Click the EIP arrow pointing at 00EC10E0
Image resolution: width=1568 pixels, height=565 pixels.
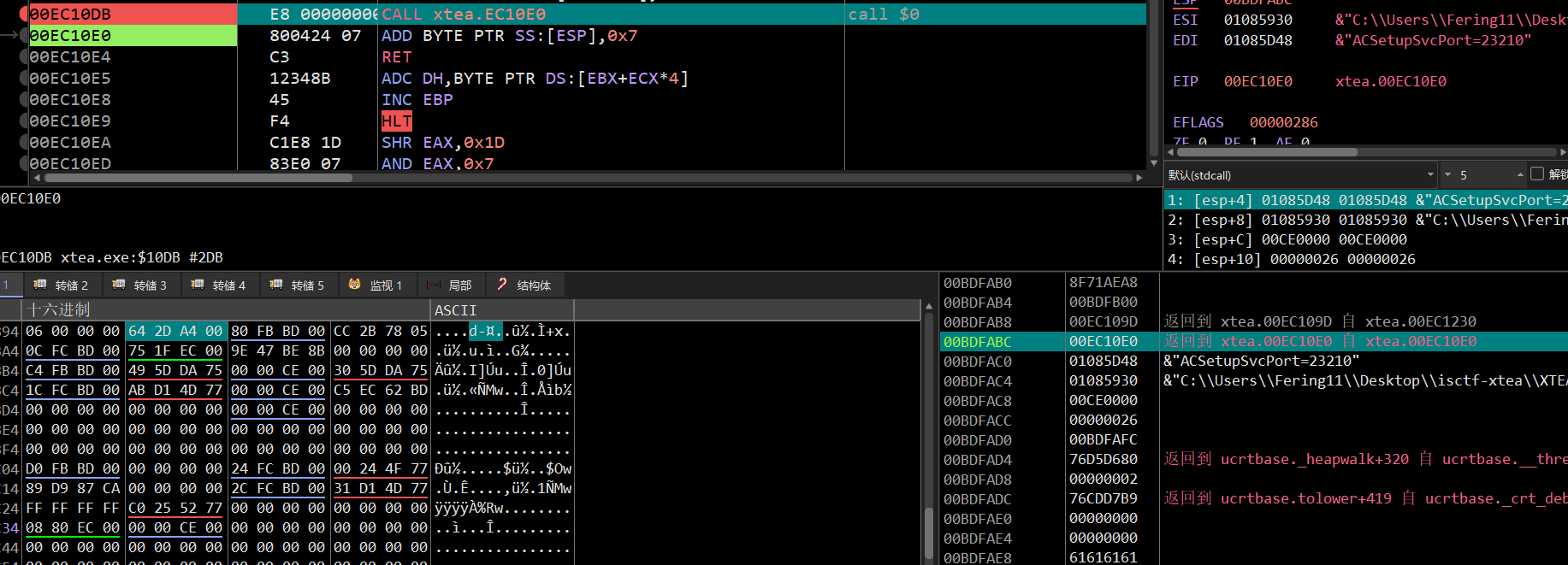[x=9, y=35]
